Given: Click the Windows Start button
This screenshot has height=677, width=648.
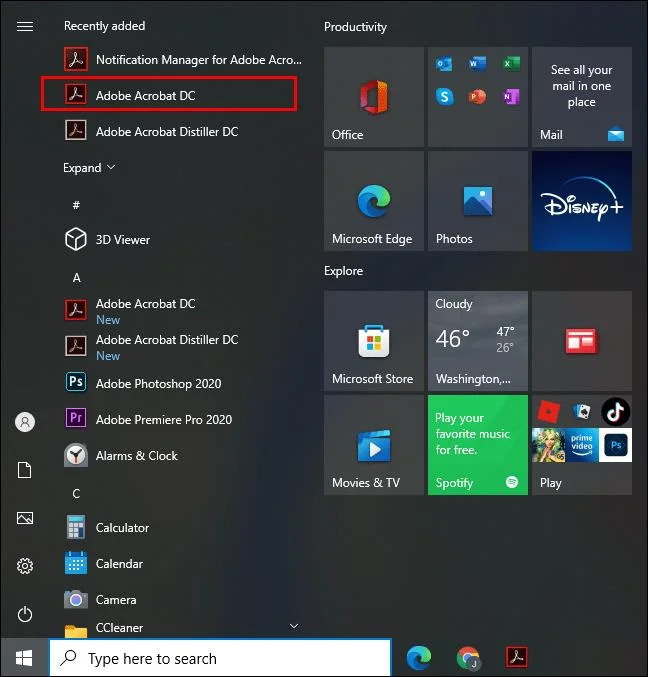Looking at the screenshot, I should coord(24,658).
